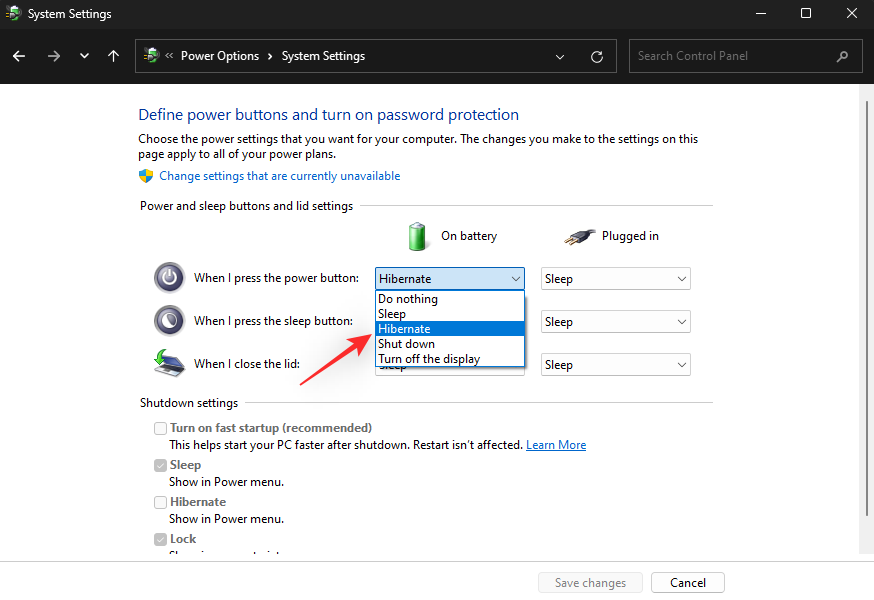Click the laptop lid close icon
Viewport: 874px width, 600px height.
pos(169,362)
